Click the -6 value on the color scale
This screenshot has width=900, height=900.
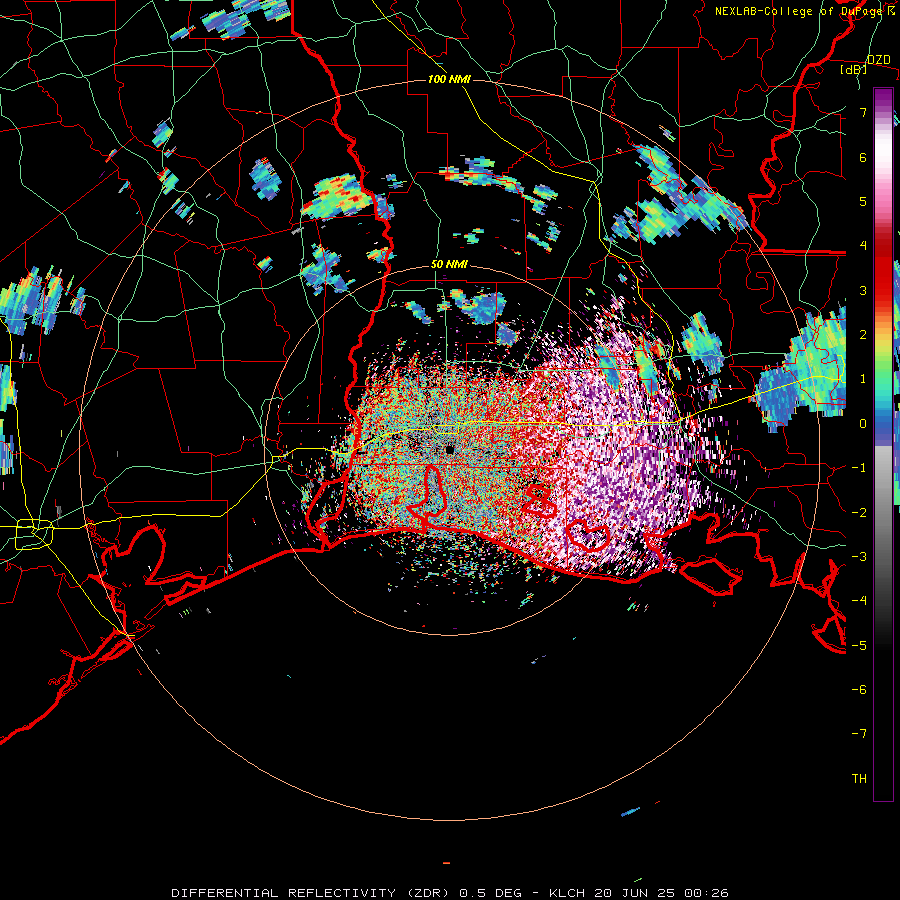(x=859, y=690)
